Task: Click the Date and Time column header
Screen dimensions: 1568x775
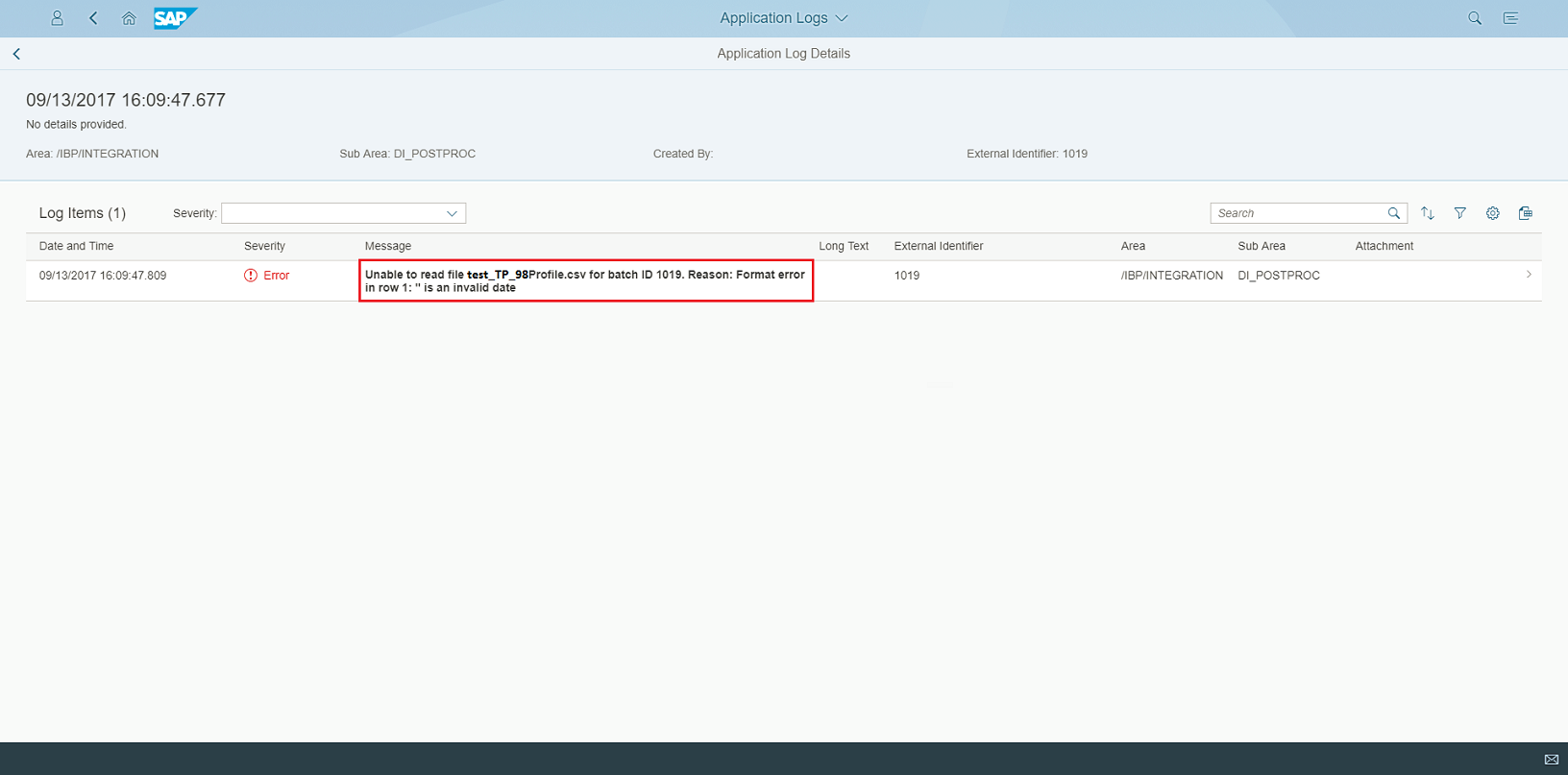Action: (x=76, y=246)
